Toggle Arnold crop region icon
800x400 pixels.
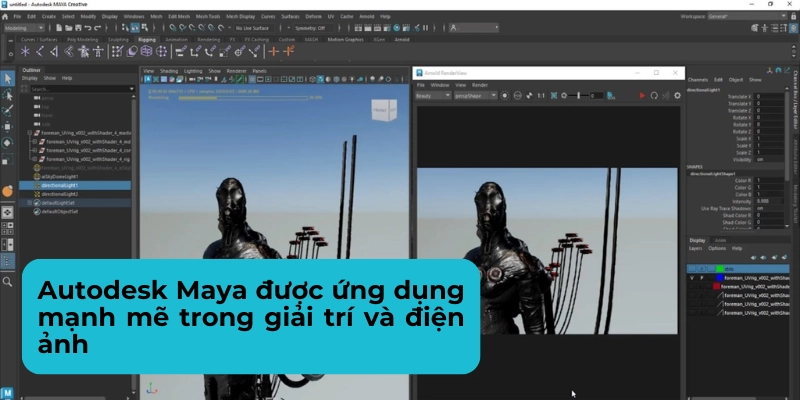click(x=554, y=95)
